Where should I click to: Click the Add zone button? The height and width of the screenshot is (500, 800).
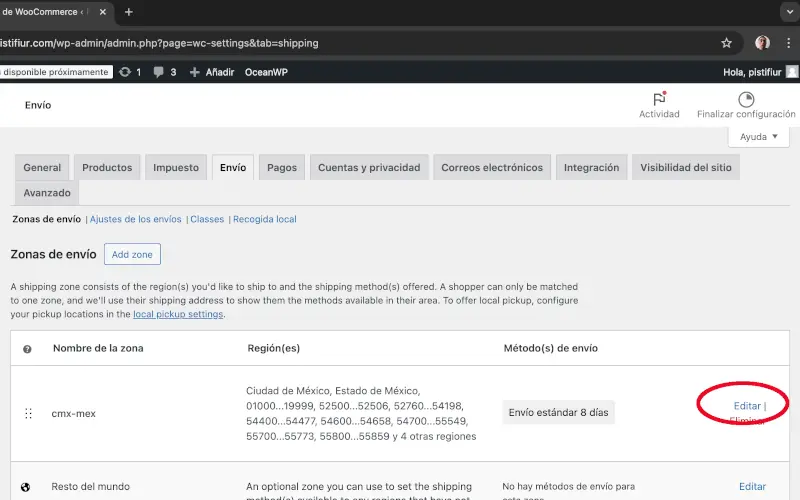tap(132, 254)
